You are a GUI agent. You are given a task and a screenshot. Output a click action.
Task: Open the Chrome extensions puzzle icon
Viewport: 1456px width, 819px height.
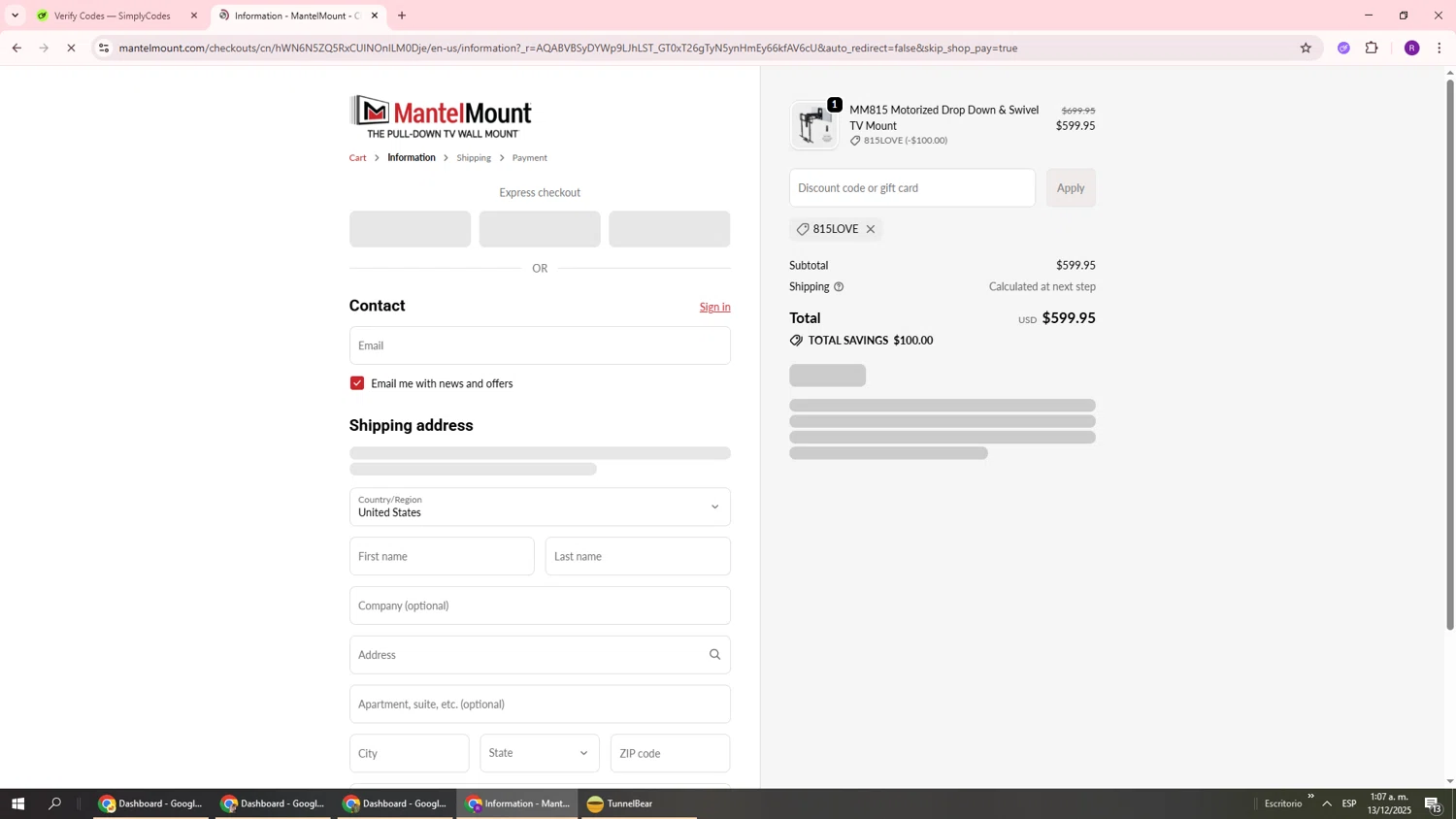coord(1372,48)
